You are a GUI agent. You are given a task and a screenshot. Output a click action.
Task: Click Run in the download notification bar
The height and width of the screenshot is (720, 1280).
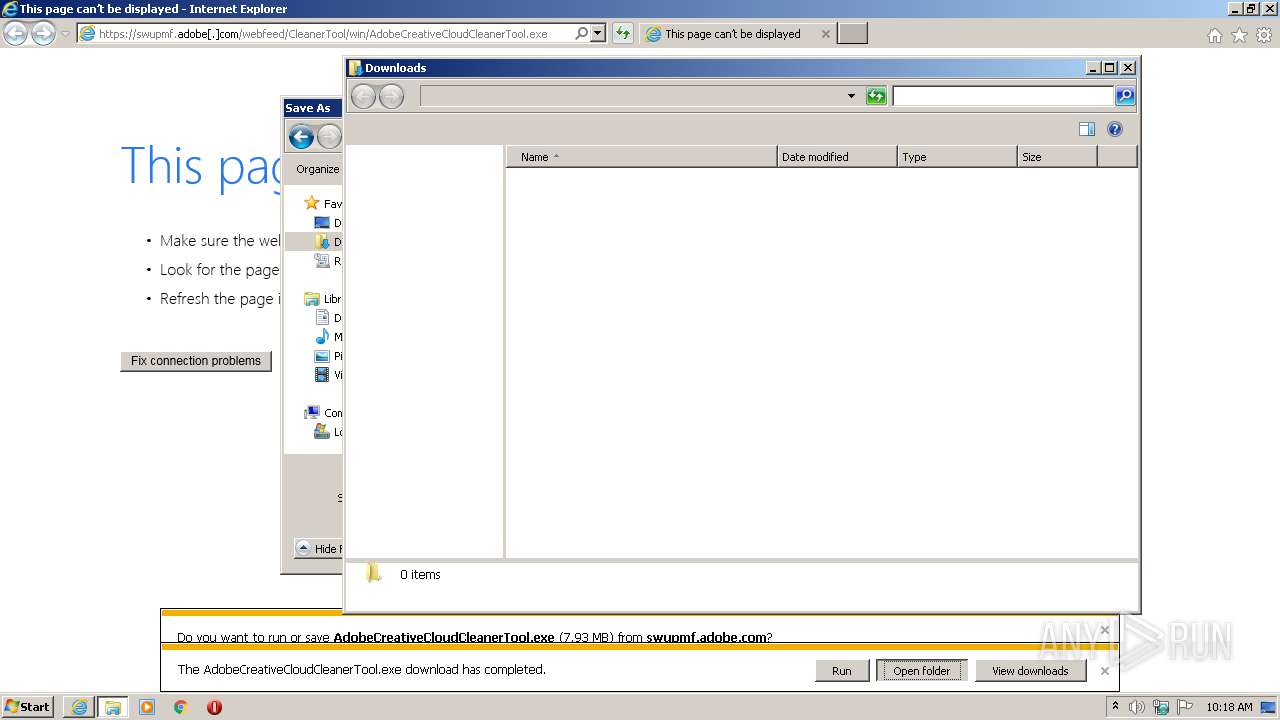(842, 671)
